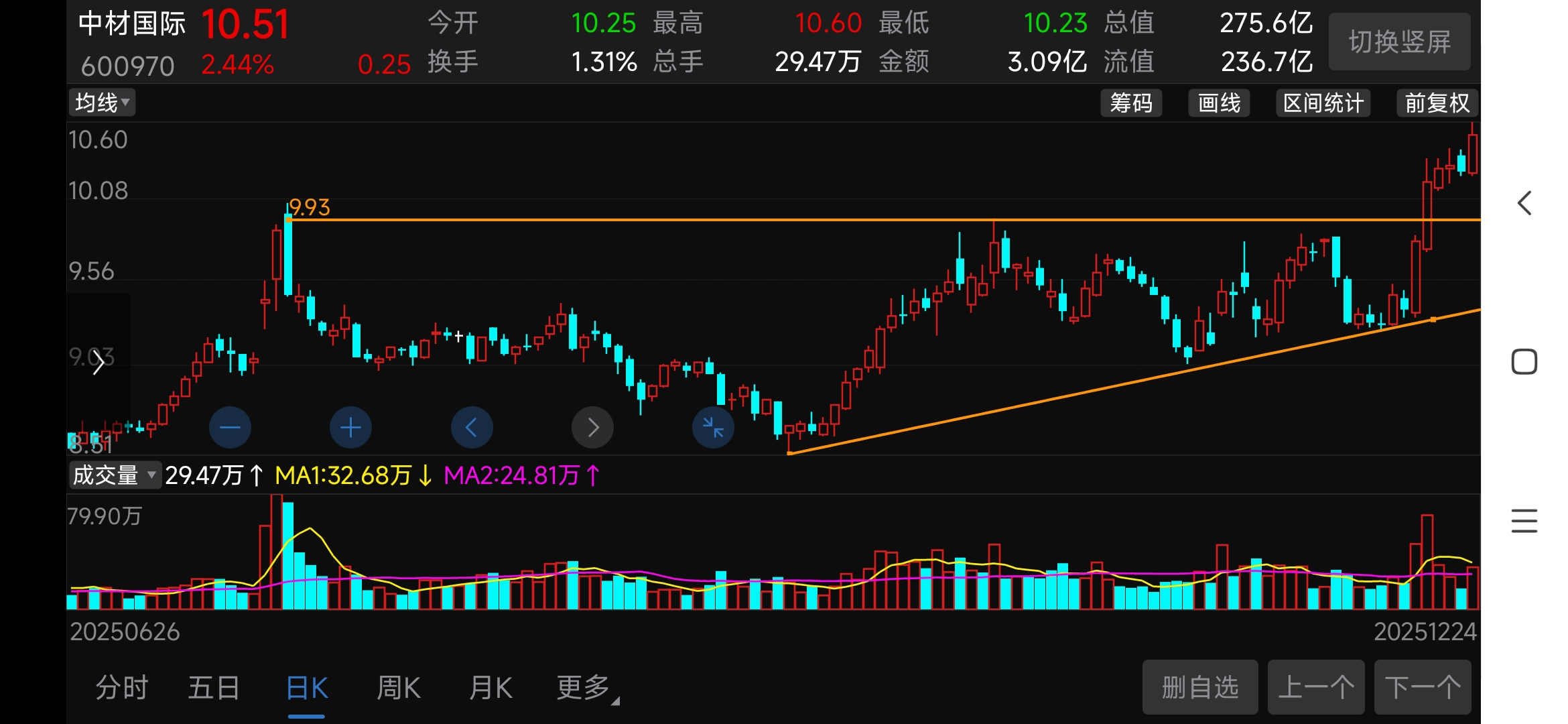The image size is (1568, 724).
Task: Toggle 前复权 price adjustment mode
Action: click(1437, 103)
